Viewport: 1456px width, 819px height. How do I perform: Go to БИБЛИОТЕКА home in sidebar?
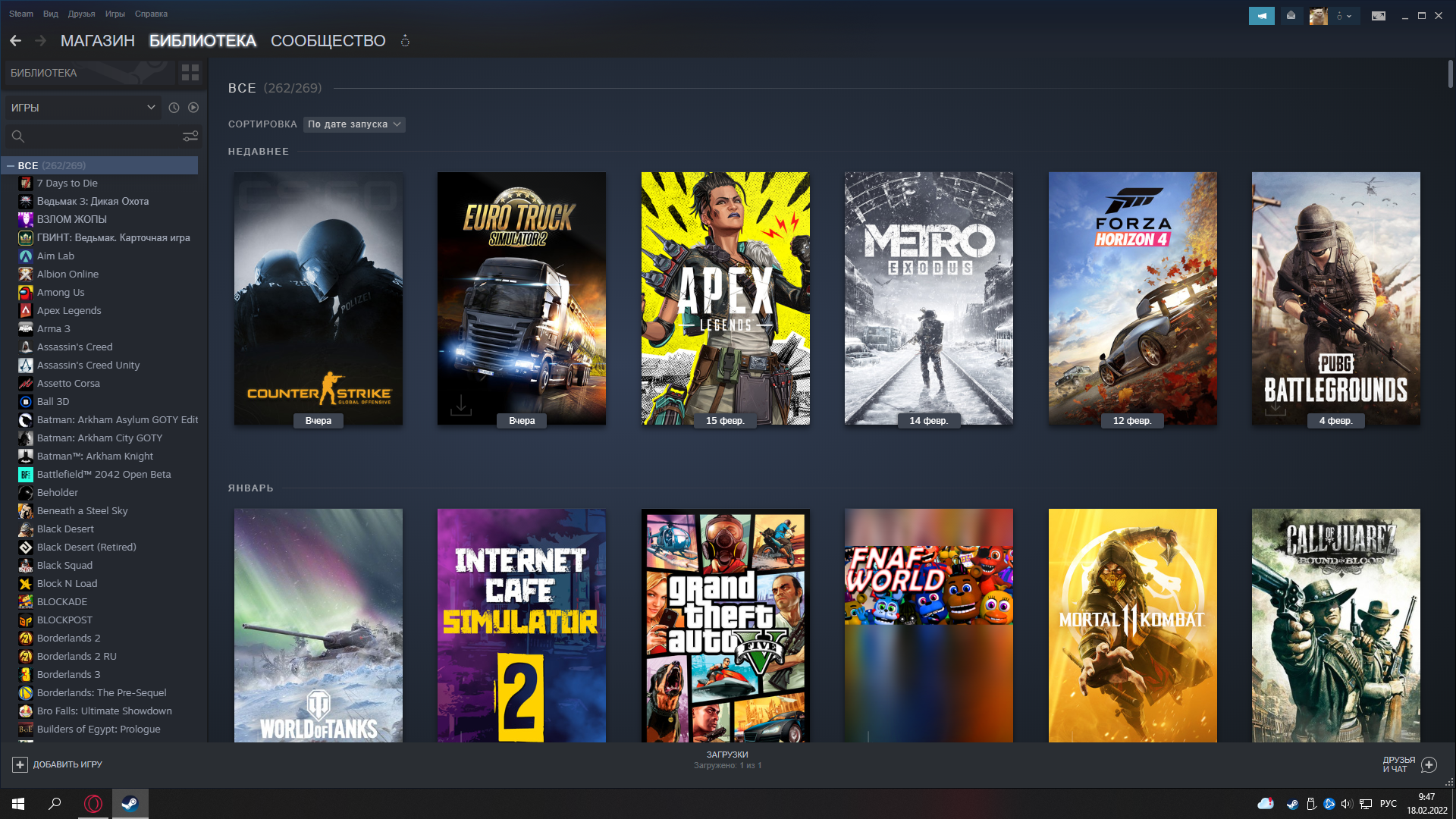point(89,73)
